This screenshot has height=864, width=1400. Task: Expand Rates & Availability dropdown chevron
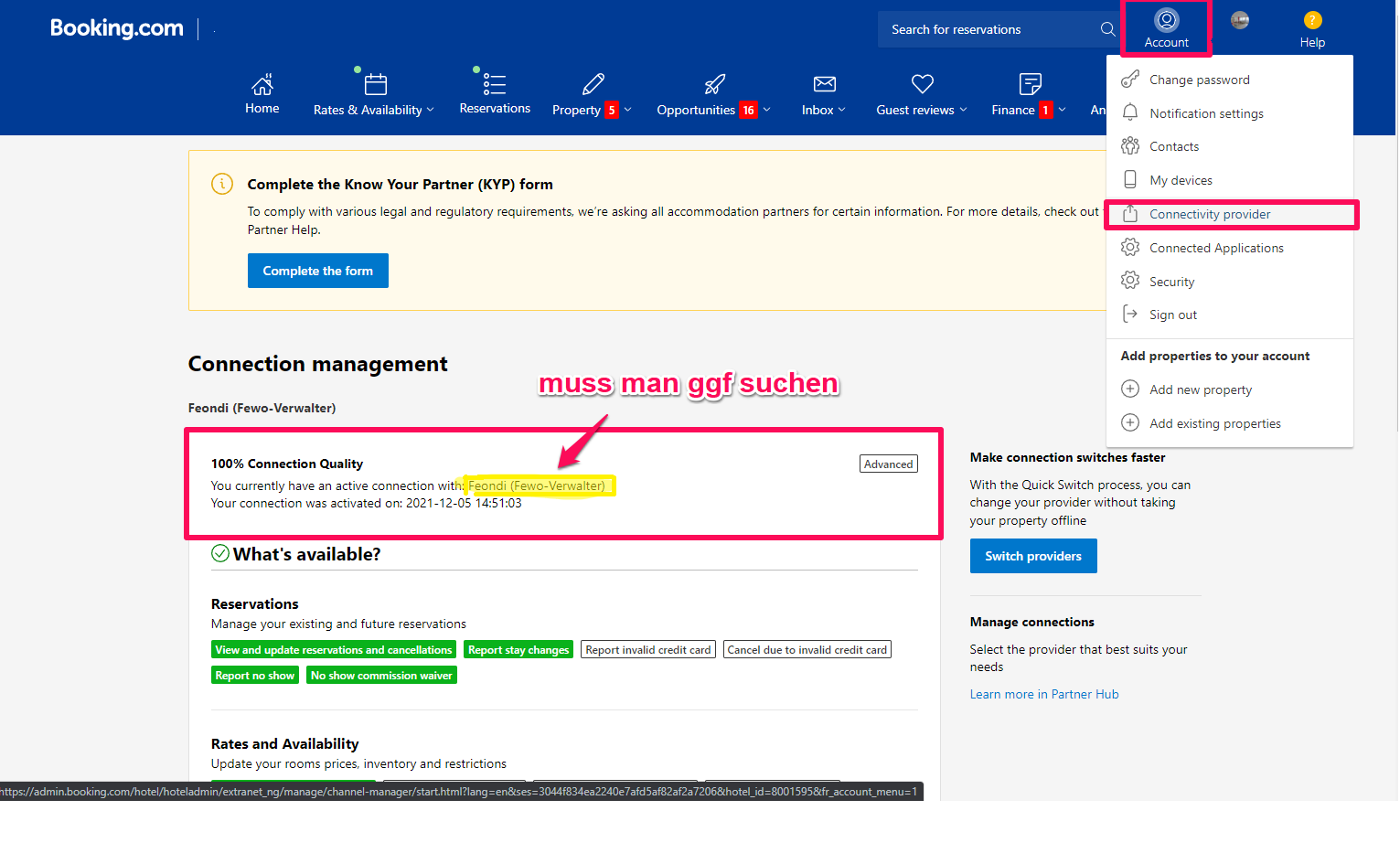tap(430, 110)
